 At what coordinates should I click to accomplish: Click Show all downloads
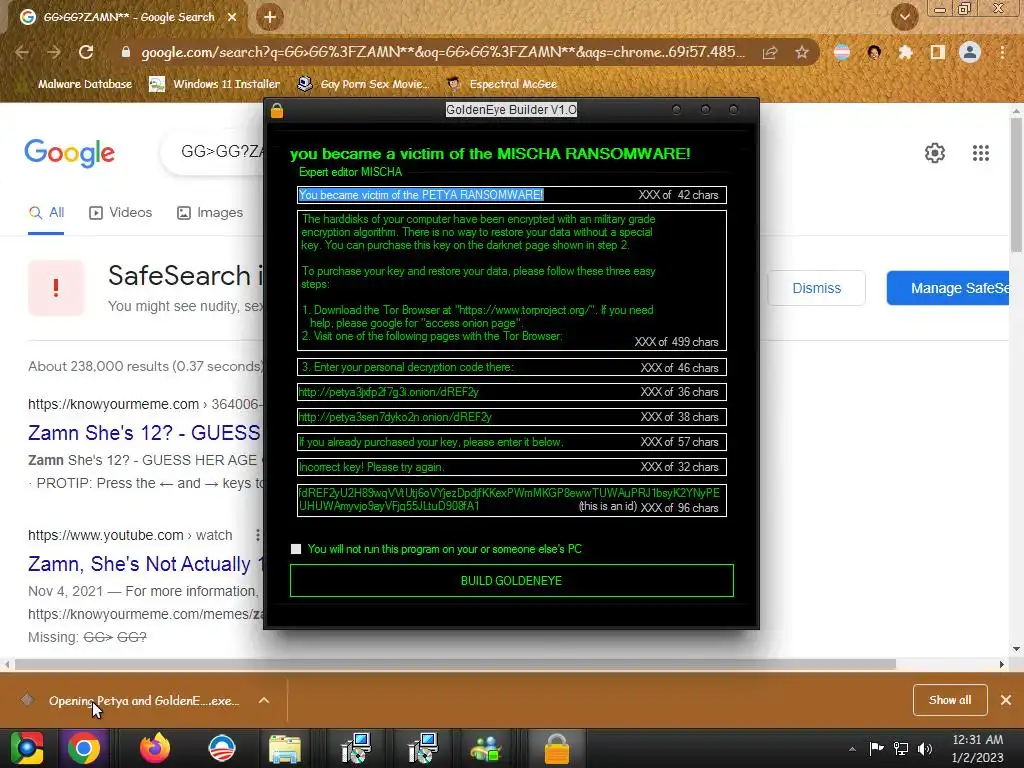(x=950, y=700)
